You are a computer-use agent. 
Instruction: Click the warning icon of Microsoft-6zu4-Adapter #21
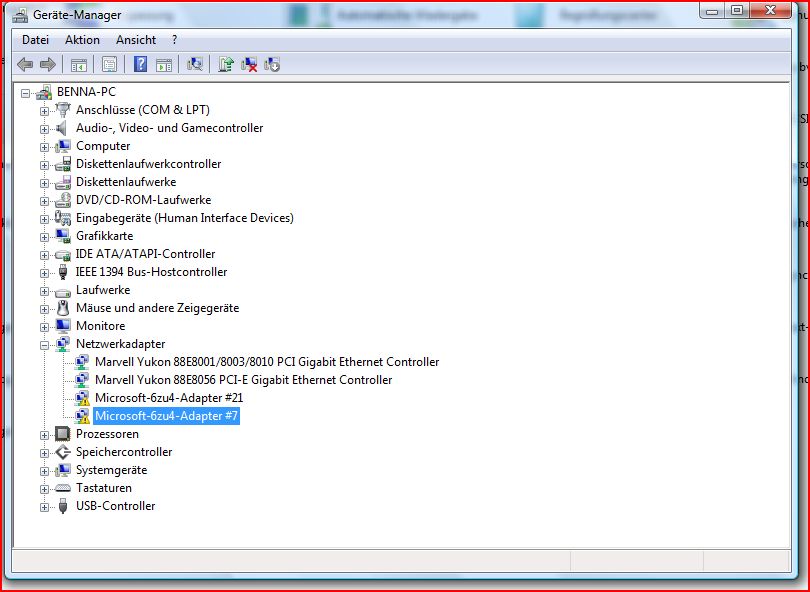82,398
